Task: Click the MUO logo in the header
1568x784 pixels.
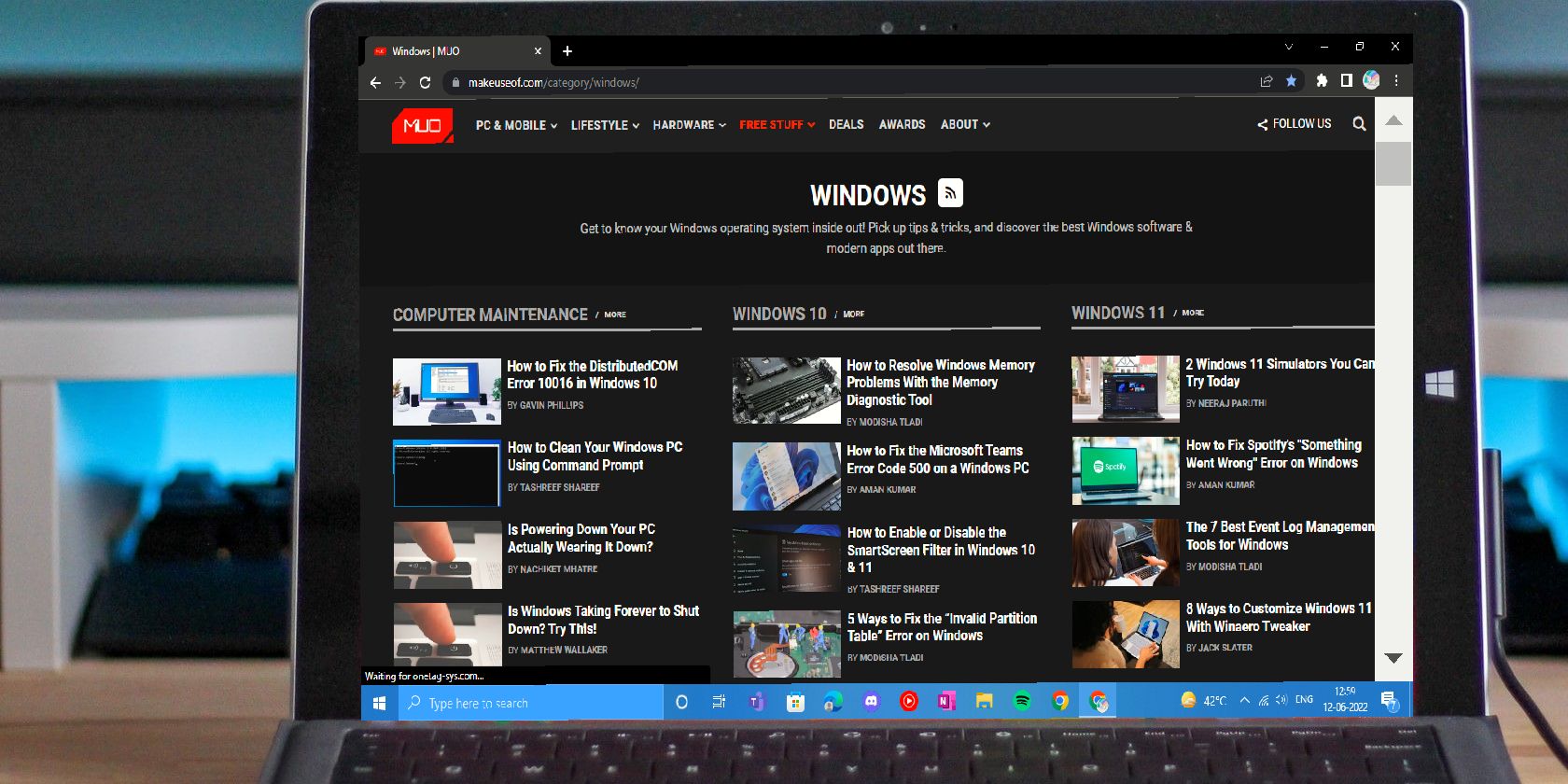Action: coord(422,125)
